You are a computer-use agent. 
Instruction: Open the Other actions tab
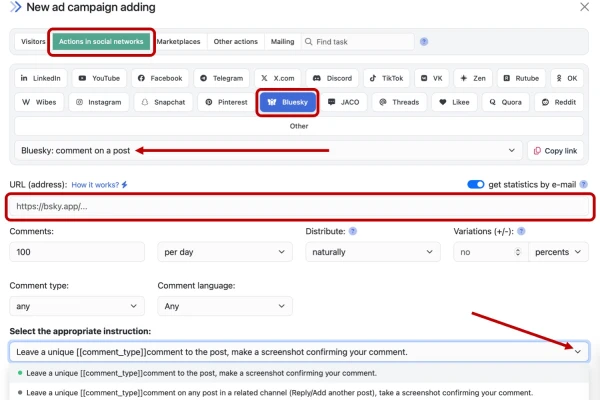236,42
